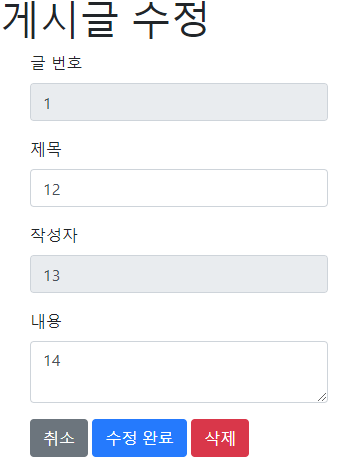The height and width of the screenshot is (470, 363).
Task: Click the disabled 작성자 author field
Action: coord(179,274)
